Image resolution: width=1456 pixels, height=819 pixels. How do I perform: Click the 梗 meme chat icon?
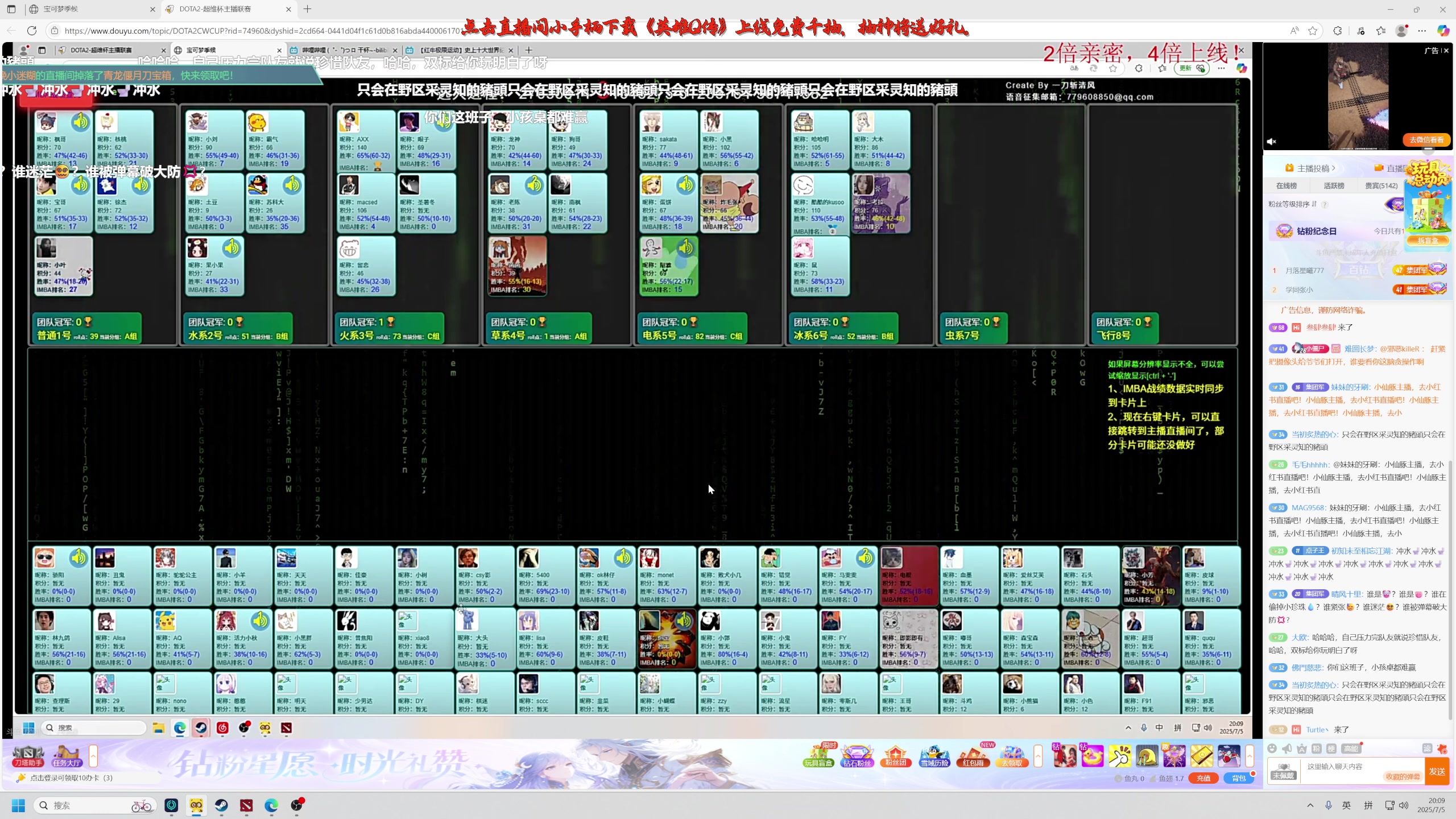1331,748
